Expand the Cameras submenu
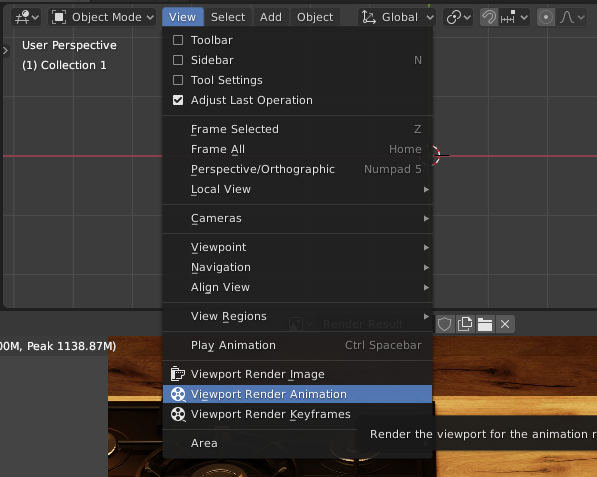This screenshot has width=597, height=477. (297, 219)
